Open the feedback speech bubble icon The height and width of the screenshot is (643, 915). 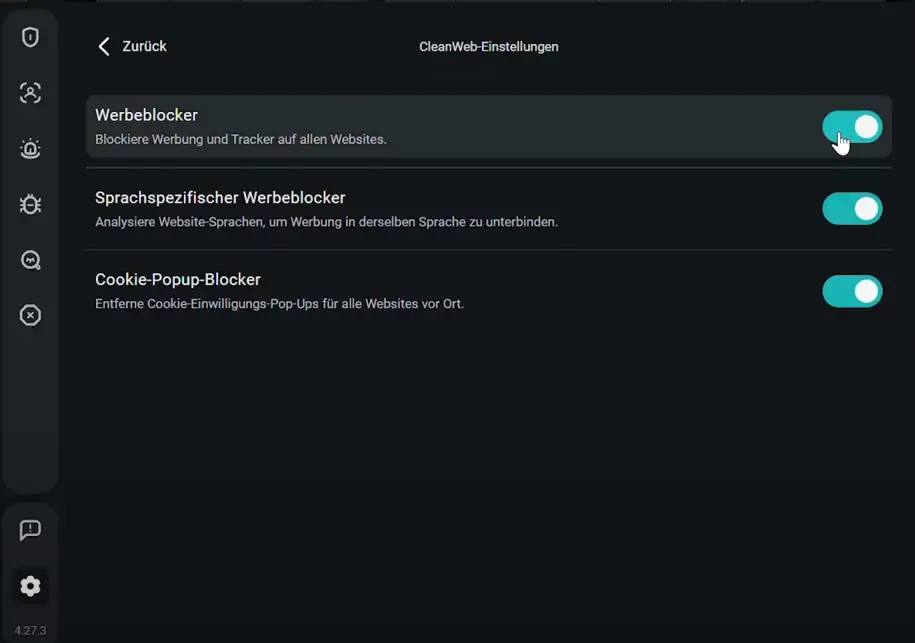30,530
